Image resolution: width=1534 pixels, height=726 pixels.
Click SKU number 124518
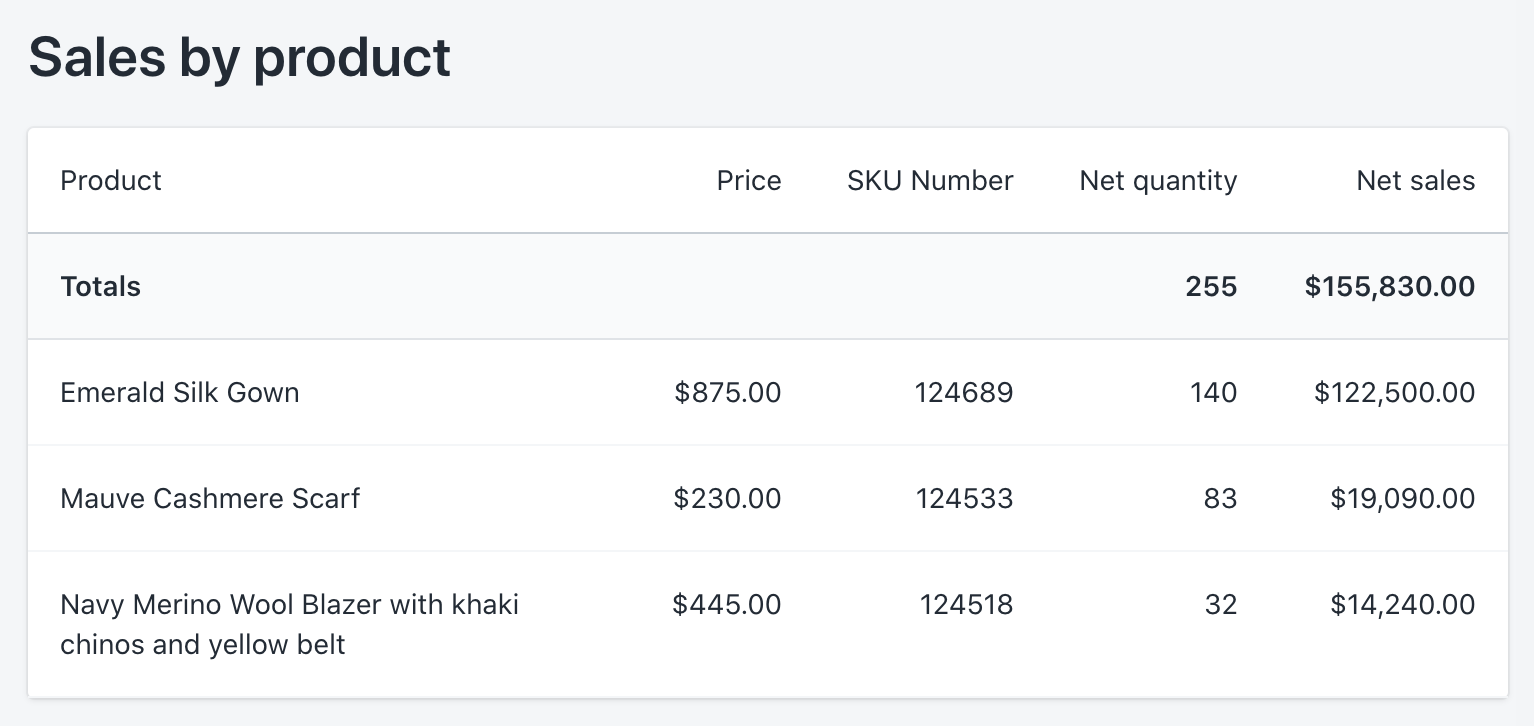click(x=966, y=604)
